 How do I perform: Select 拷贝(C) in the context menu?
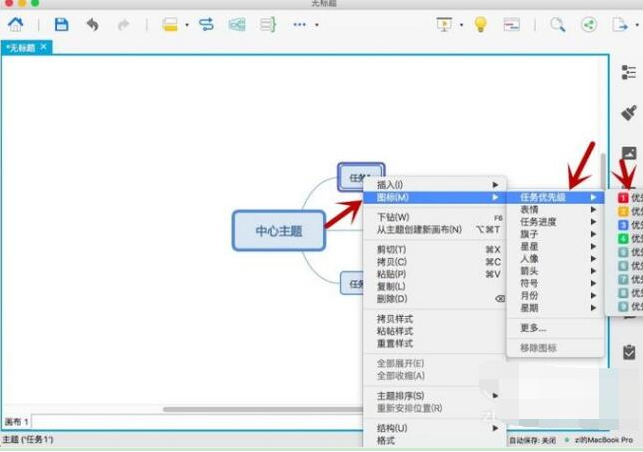click(x=435, y=262)
